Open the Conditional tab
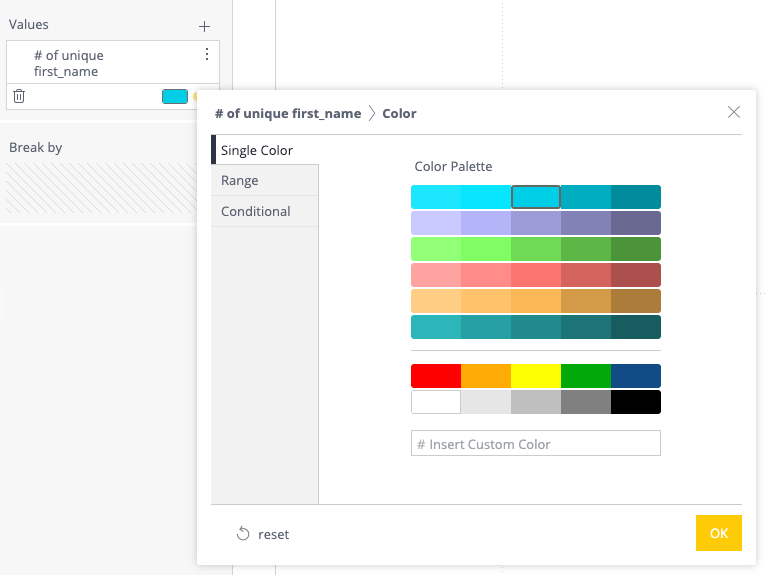Viewport: 766px width, 575px height. (x=256, y=211)
